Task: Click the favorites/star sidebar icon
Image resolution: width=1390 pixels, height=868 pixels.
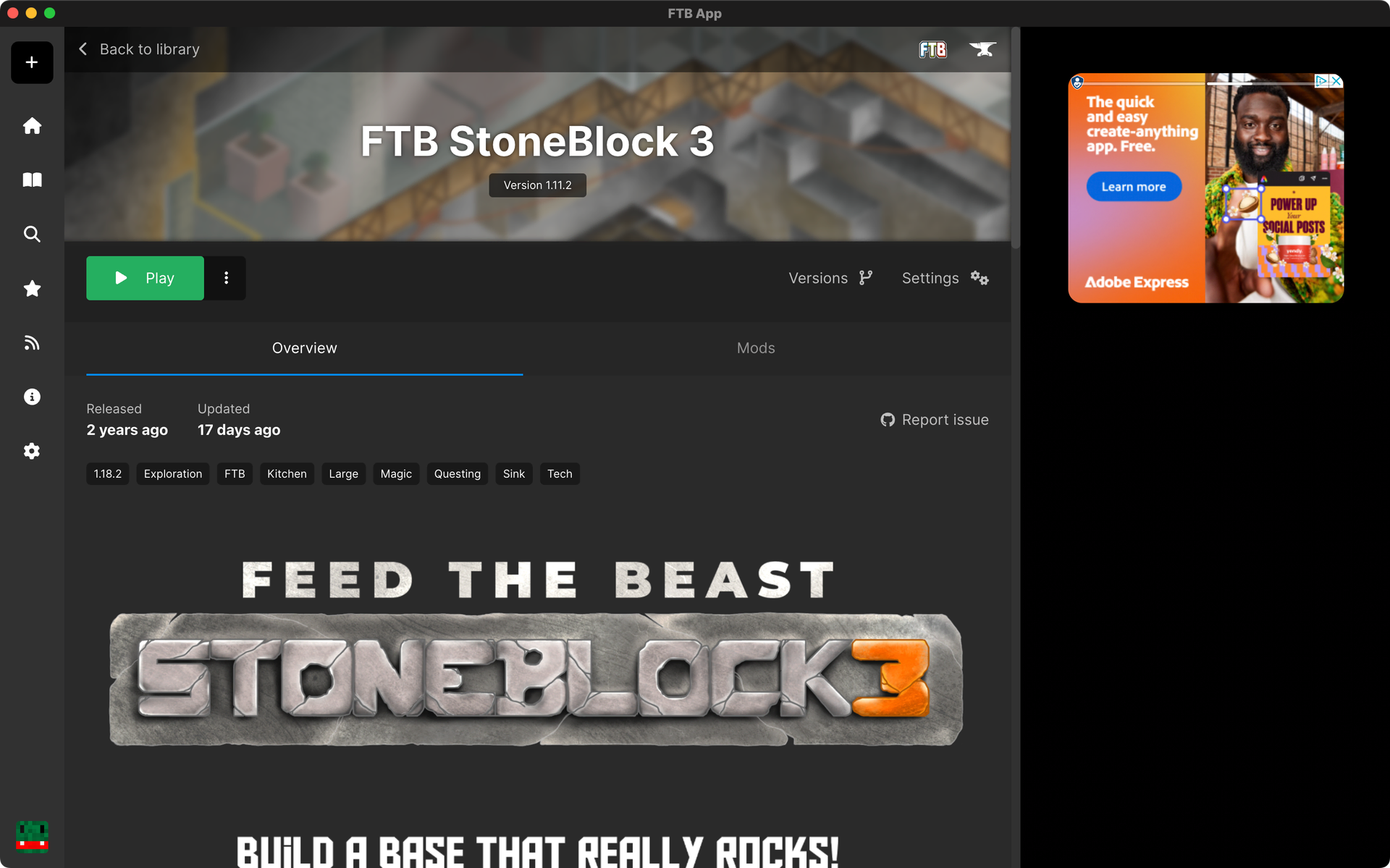Action: coord(32,288)
